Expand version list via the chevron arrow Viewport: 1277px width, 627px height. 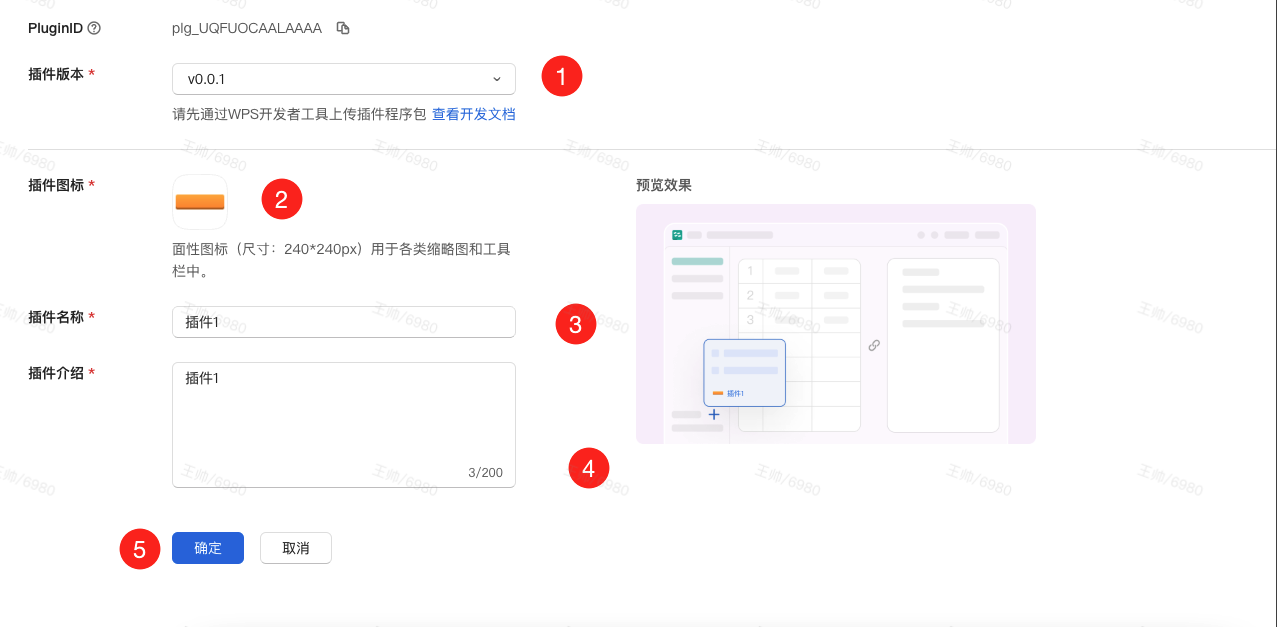[497, 79]
